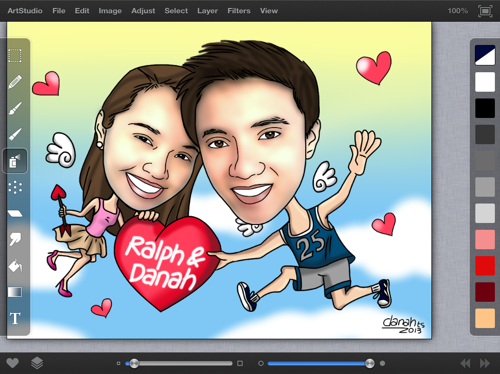Open the Layers panel icon
This screenshot has width=500, height=374.
click(x=37, y=363)
